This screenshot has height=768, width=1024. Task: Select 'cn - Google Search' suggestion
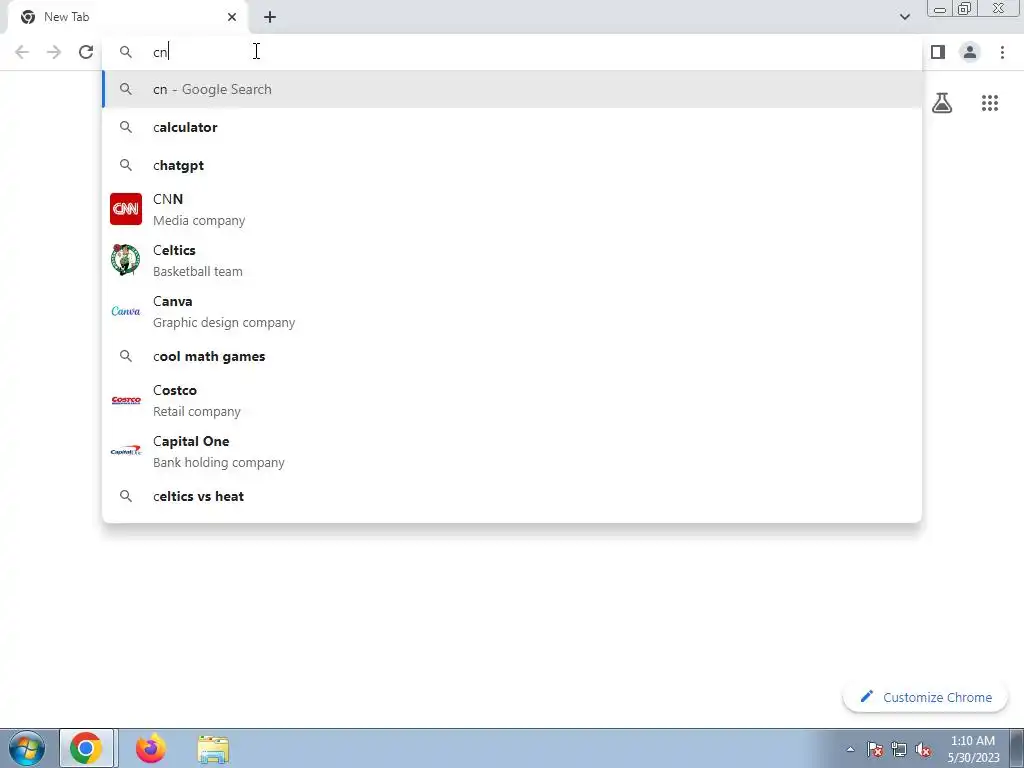click(512, 89)
